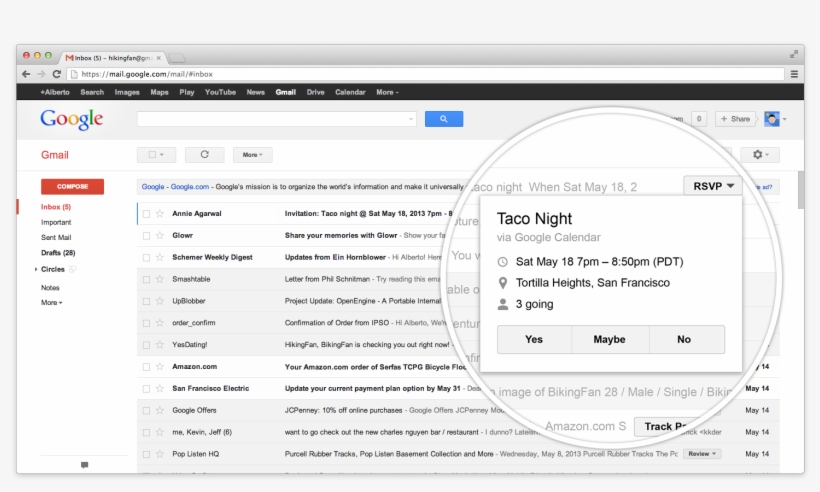Click the Google logo
The width and height of the screenshot is (820, 492).
(x=72, y=120)
